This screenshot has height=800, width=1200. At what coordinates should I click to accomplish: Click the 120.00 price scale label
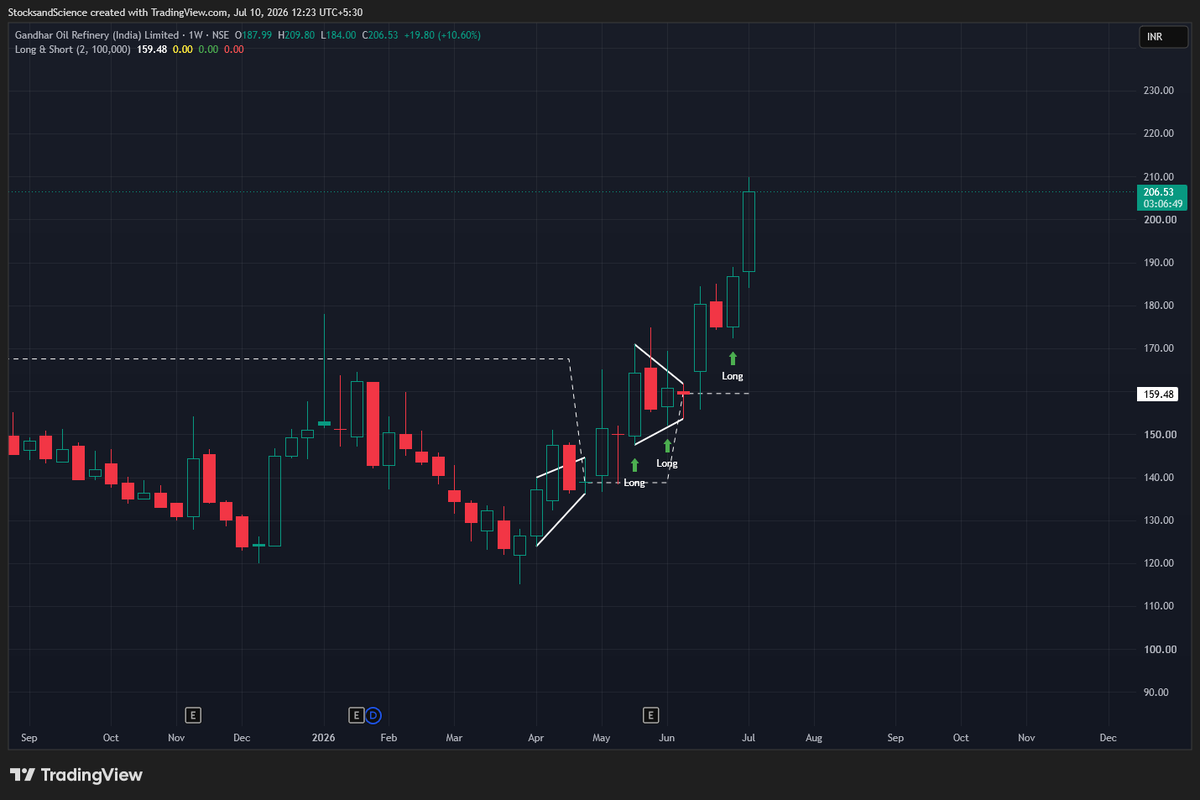[1158, 564]
